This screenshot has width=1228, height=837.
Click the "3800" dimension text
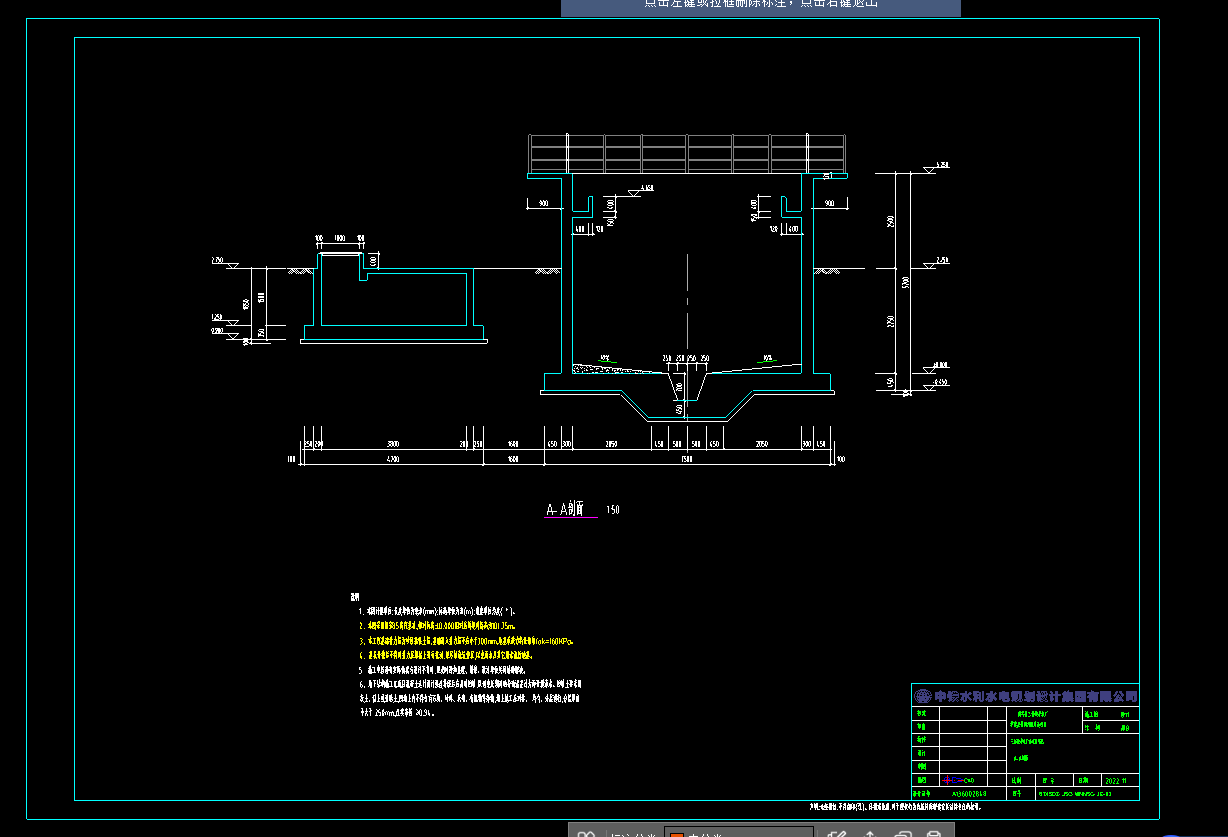pyautogui.click(x=393, y=443)
